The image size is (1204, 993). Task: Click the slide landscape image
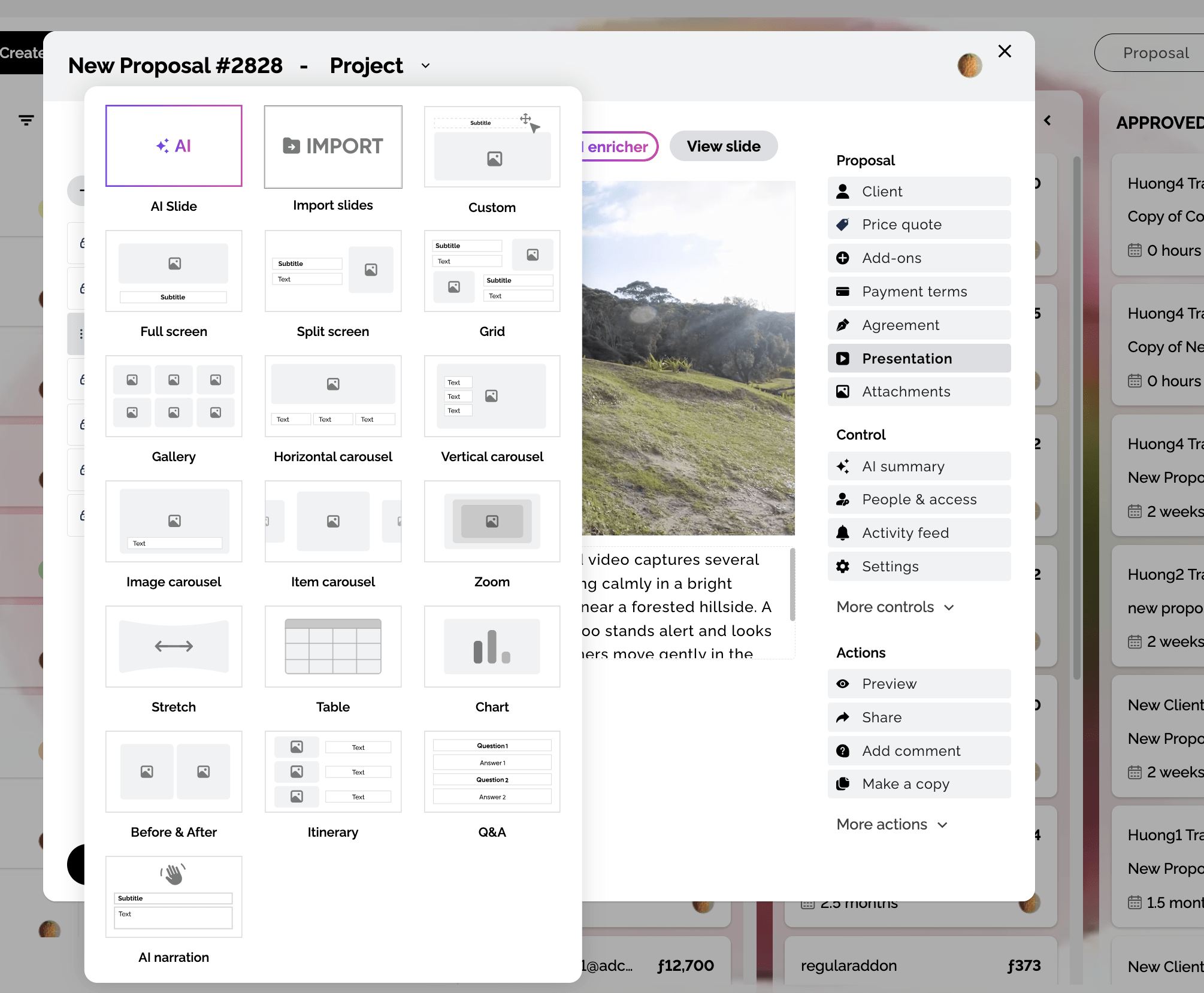pos(688,358)
